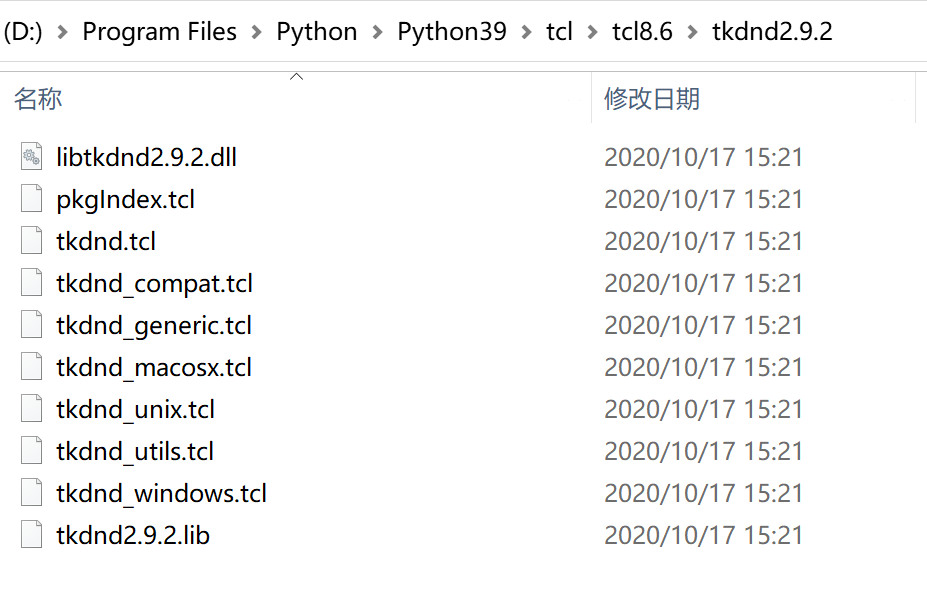Open the chevron next to Python39
927x595 pixels.
point(525,31)
